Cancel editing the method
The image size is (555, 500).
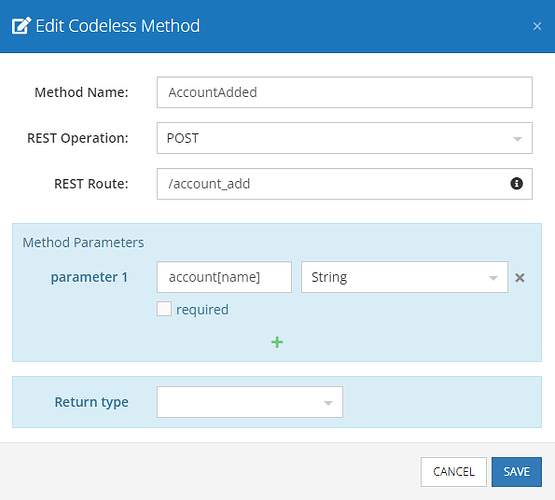tap(453, 472)
